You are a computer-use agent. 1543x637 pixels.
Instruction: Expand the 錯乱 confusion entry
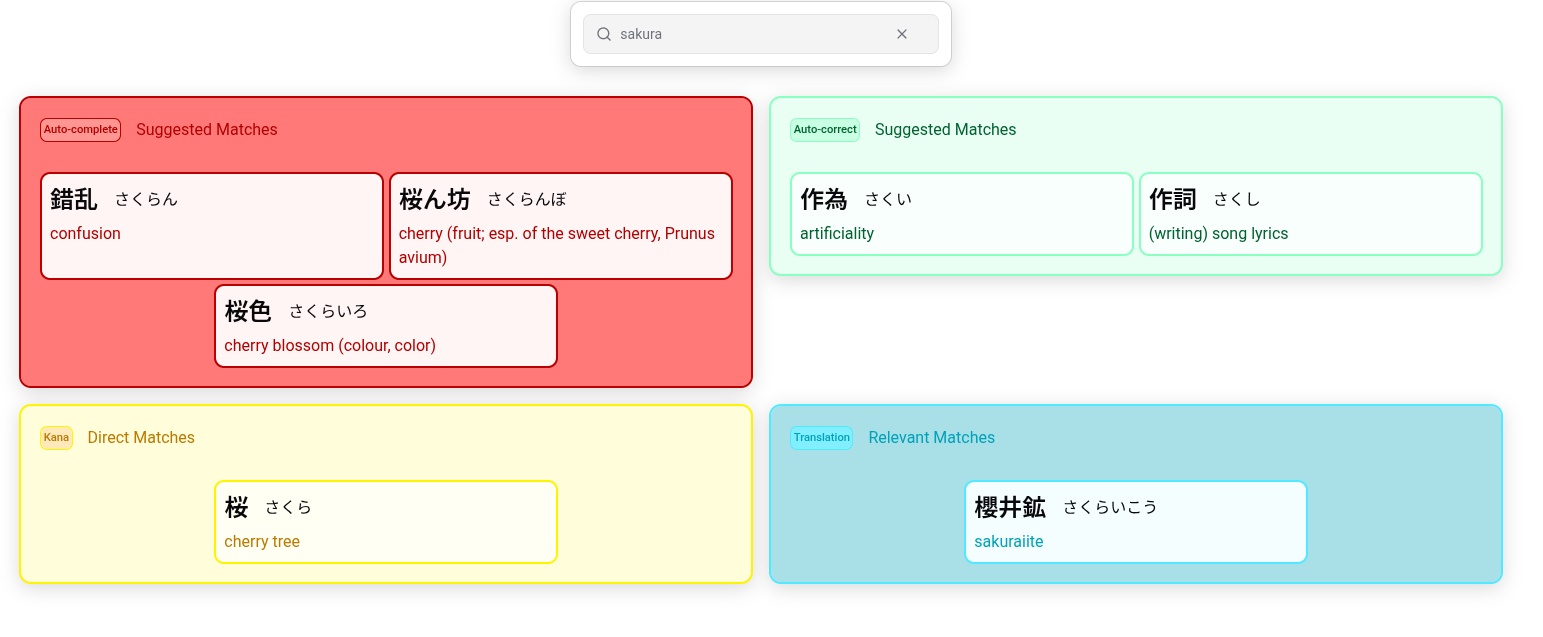tap(211, 225)
